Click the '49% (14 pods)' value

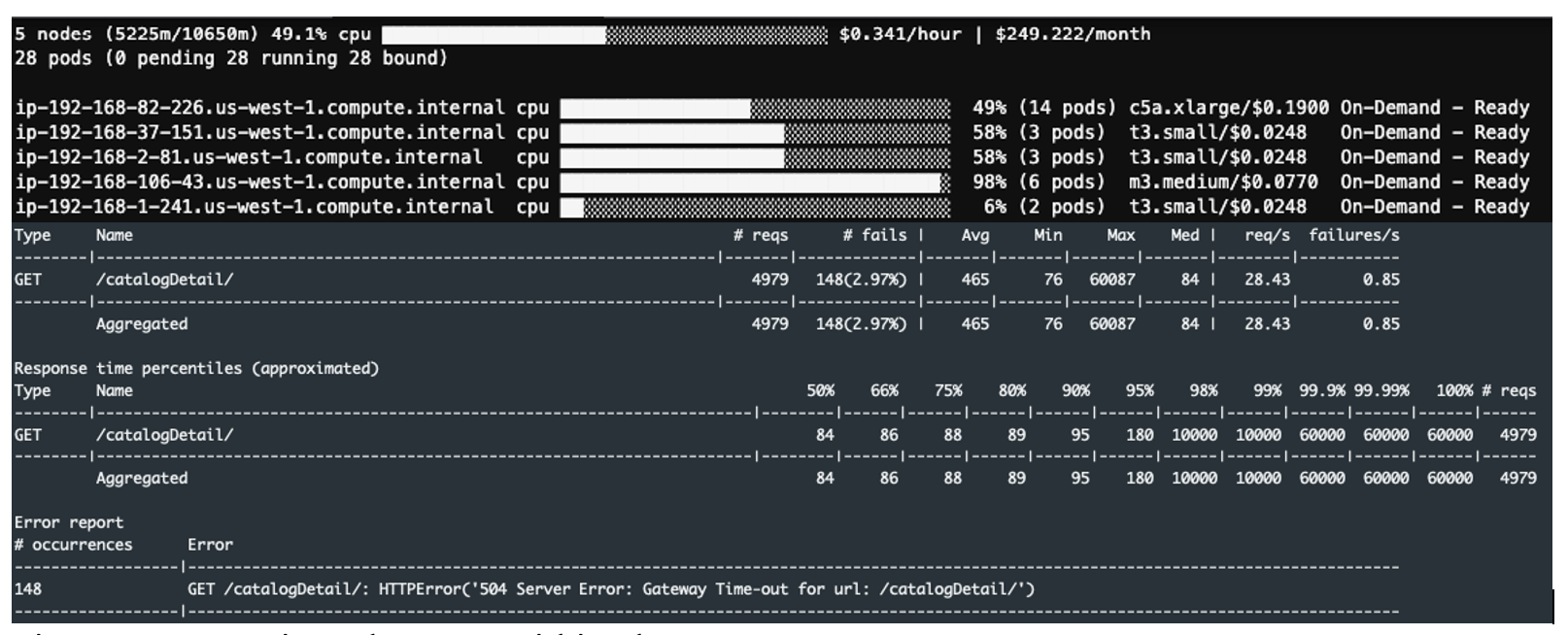tap(1044, 108)
